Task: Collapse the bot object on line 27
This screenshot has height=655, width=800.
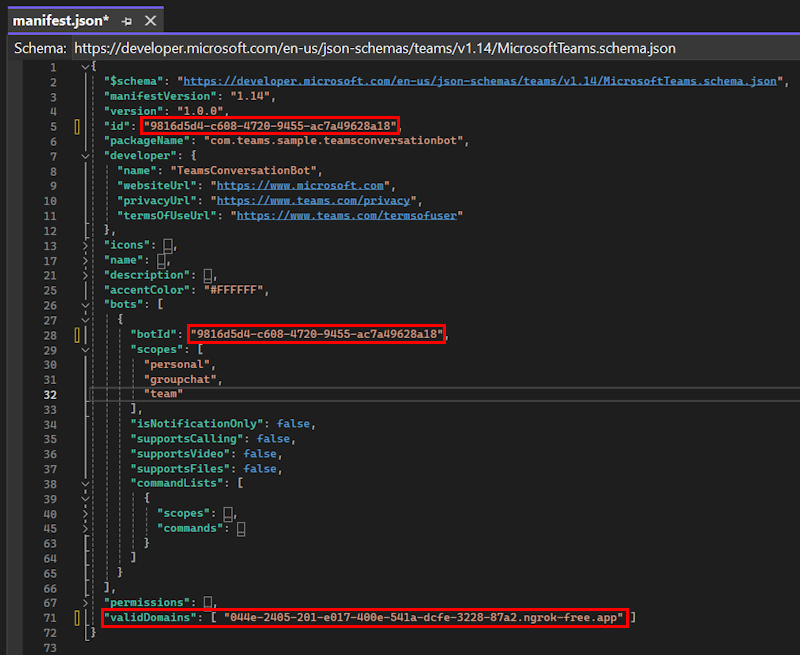Action: pos(85,320)
